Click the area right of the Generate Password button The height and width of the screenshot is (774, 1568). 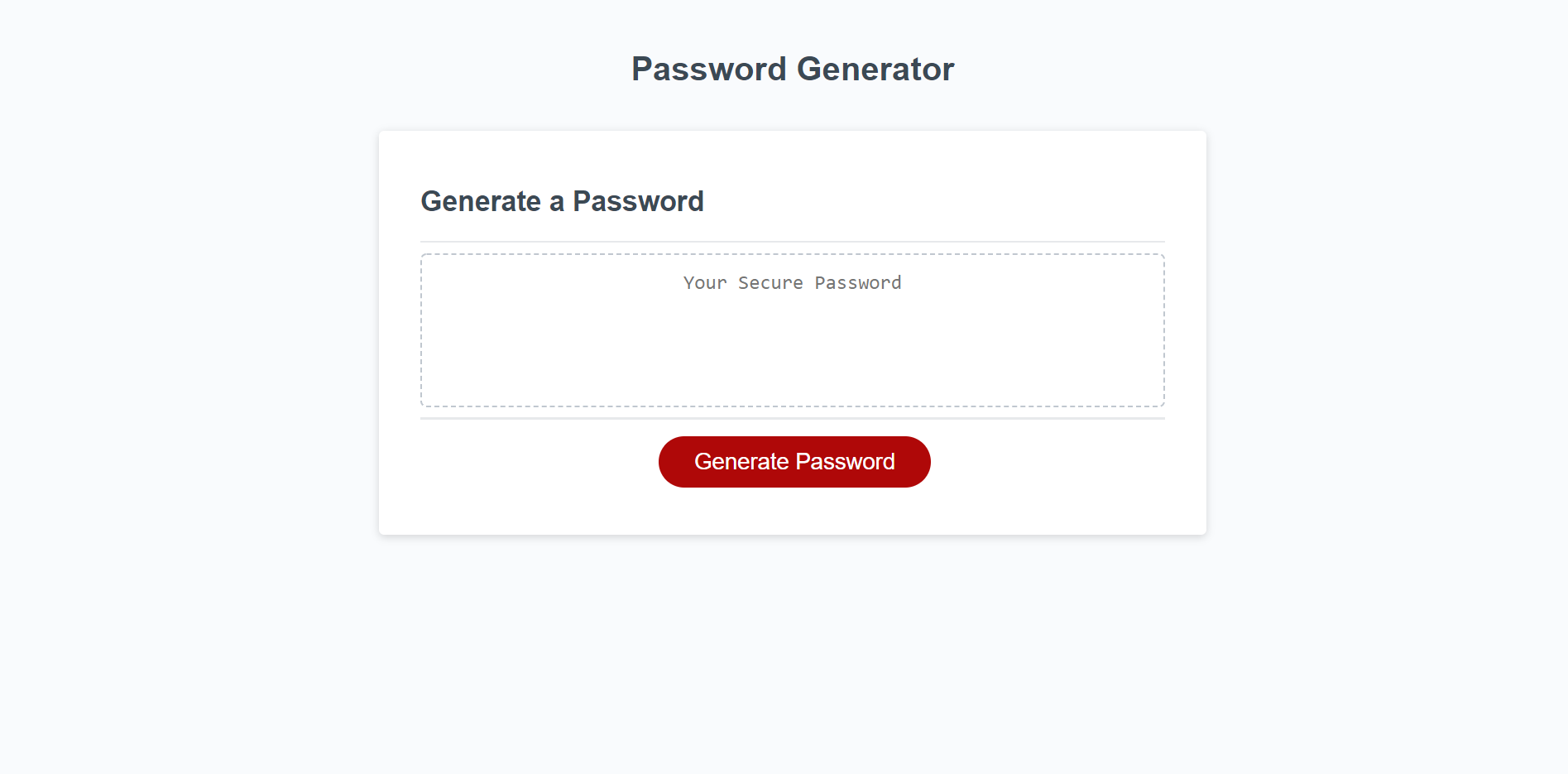click(x=1059, y=461)
